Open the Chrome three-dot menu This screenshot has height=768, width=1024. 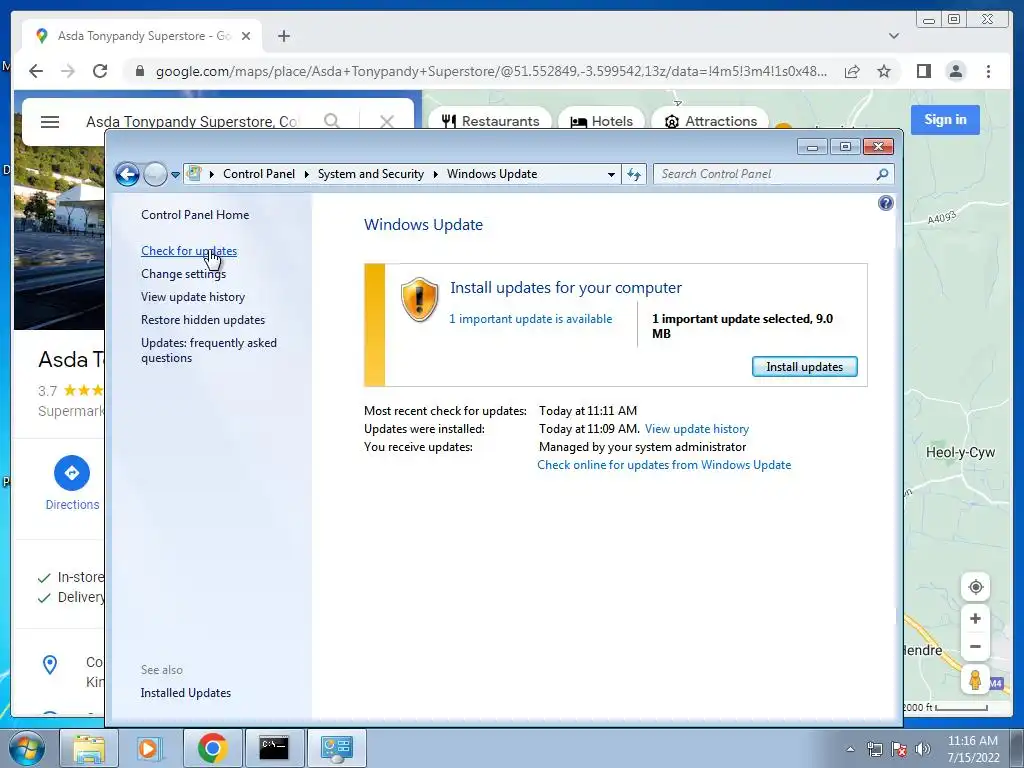click(988, 71)
